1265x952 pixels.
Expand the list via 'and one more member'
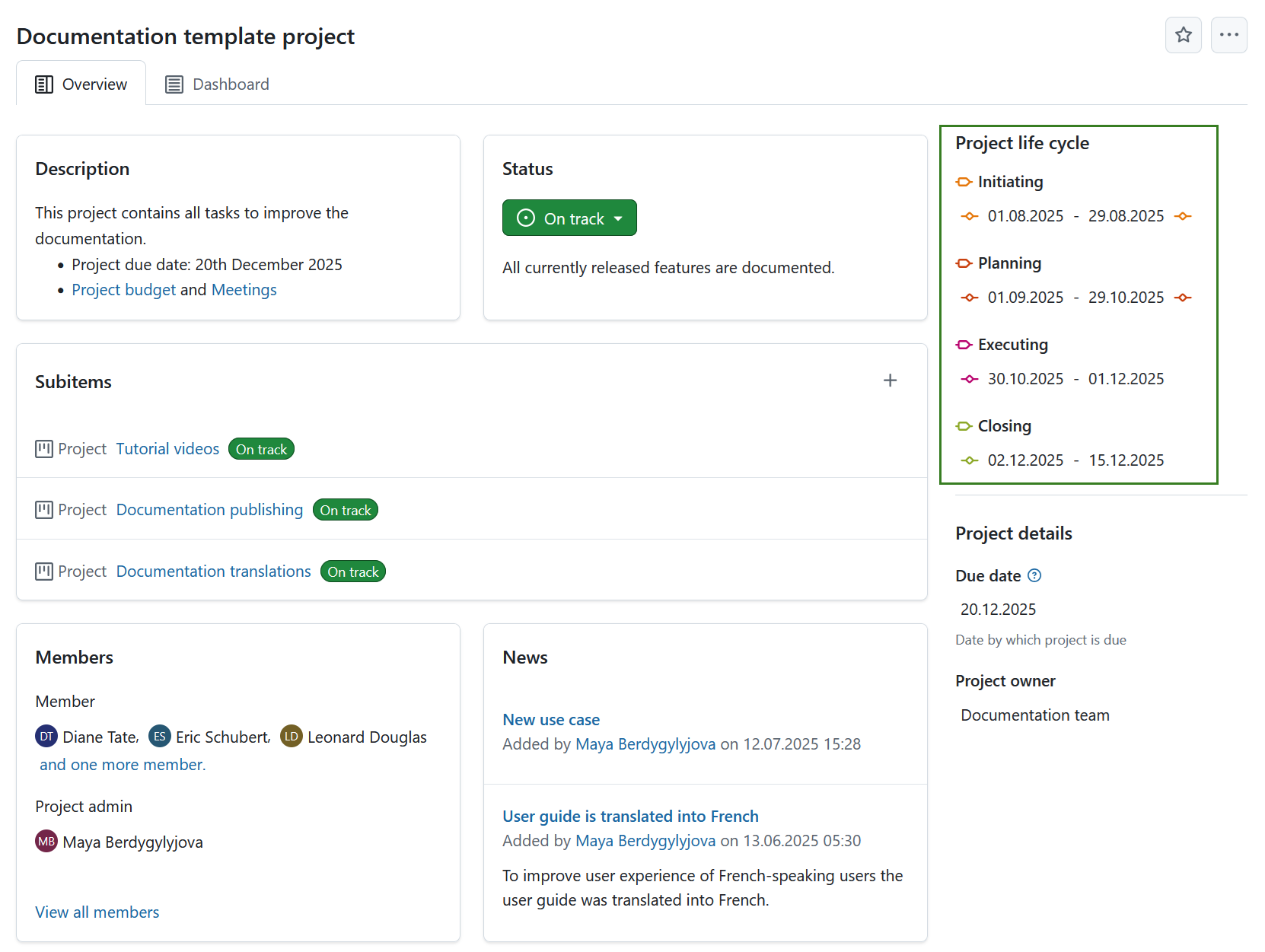122,764
